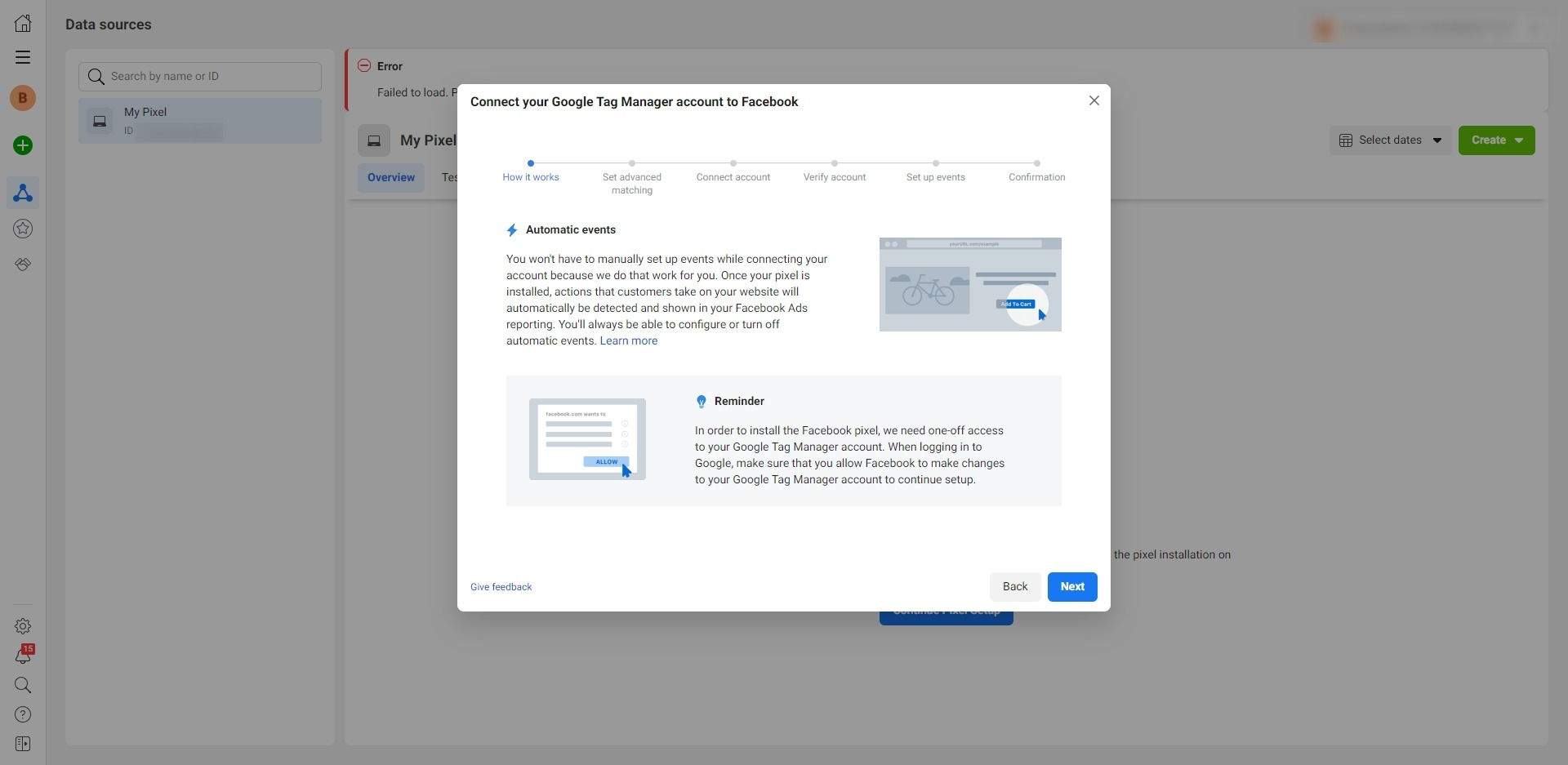Viewport: 1568px width, 765px height.
Task: Click the Automatic events heading
Action: (571, 230)
